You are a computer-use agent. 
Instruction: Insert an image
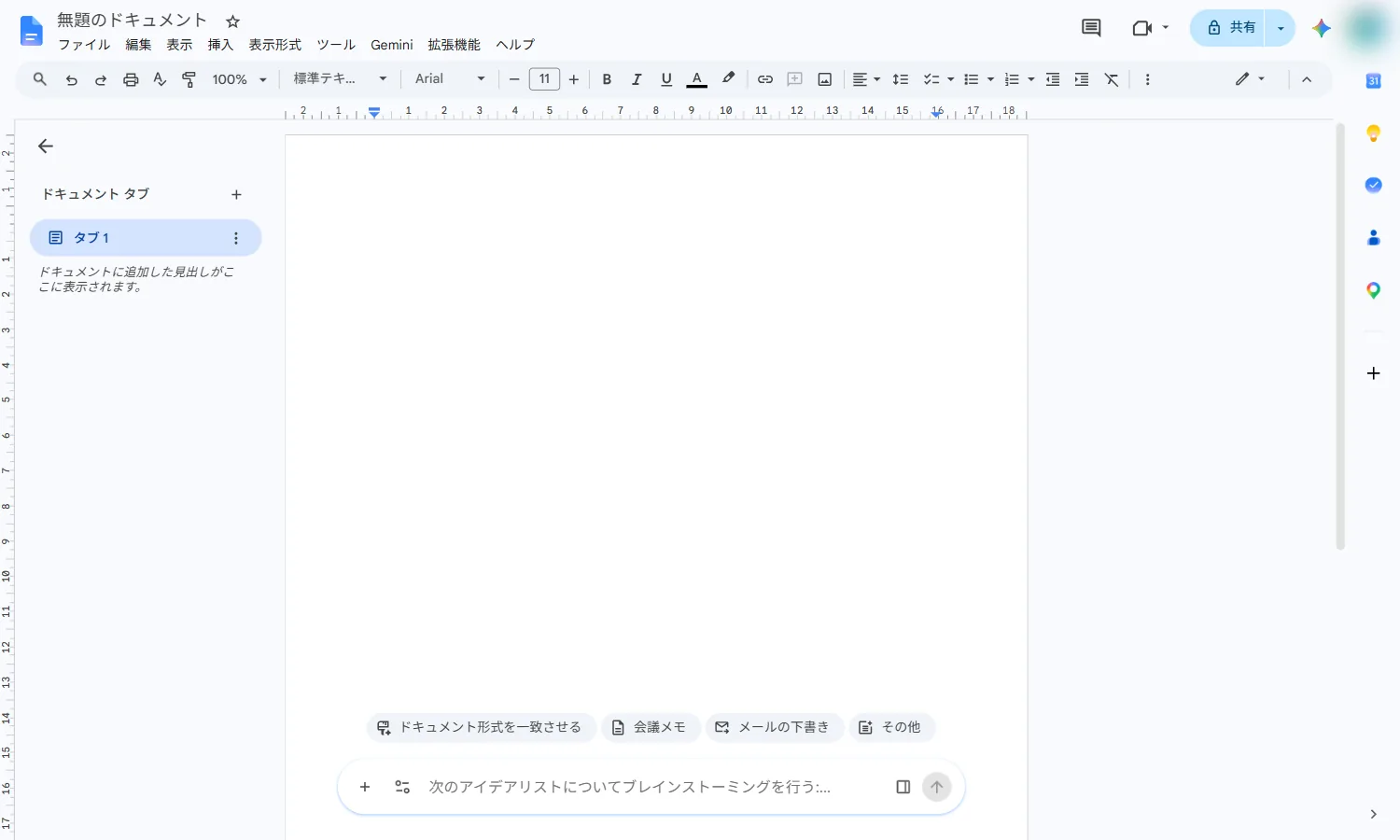tap(825, 79)
